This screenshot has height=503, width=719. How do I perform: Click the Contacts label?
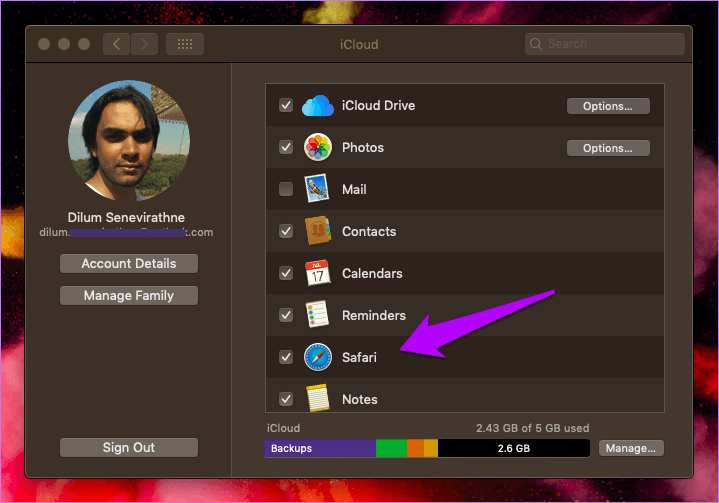[369, 232]
